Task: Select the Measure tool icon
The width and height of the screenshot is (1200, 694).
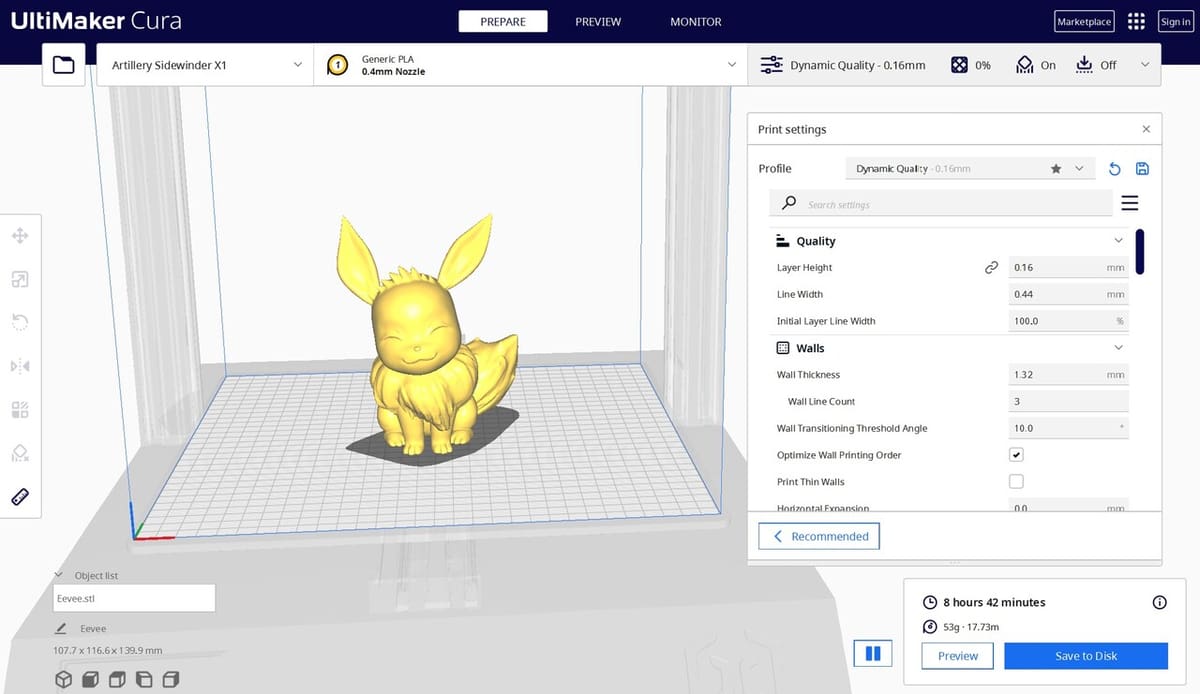Action: point(20,496)
